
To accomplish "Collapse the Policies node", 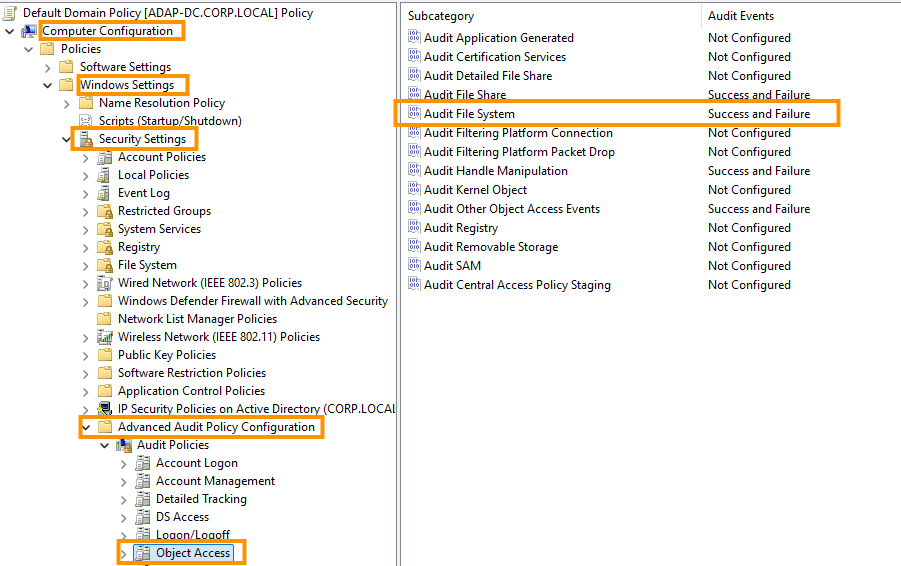I will tap(29, 49).
